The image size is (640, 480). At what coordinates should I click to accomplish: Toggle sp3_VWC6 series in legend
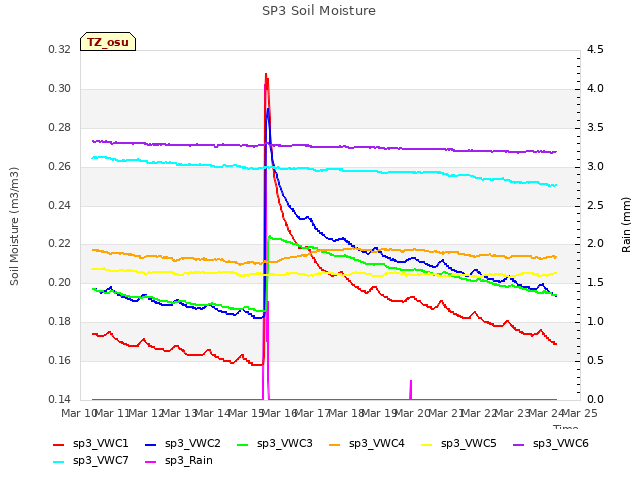[551, 444]
